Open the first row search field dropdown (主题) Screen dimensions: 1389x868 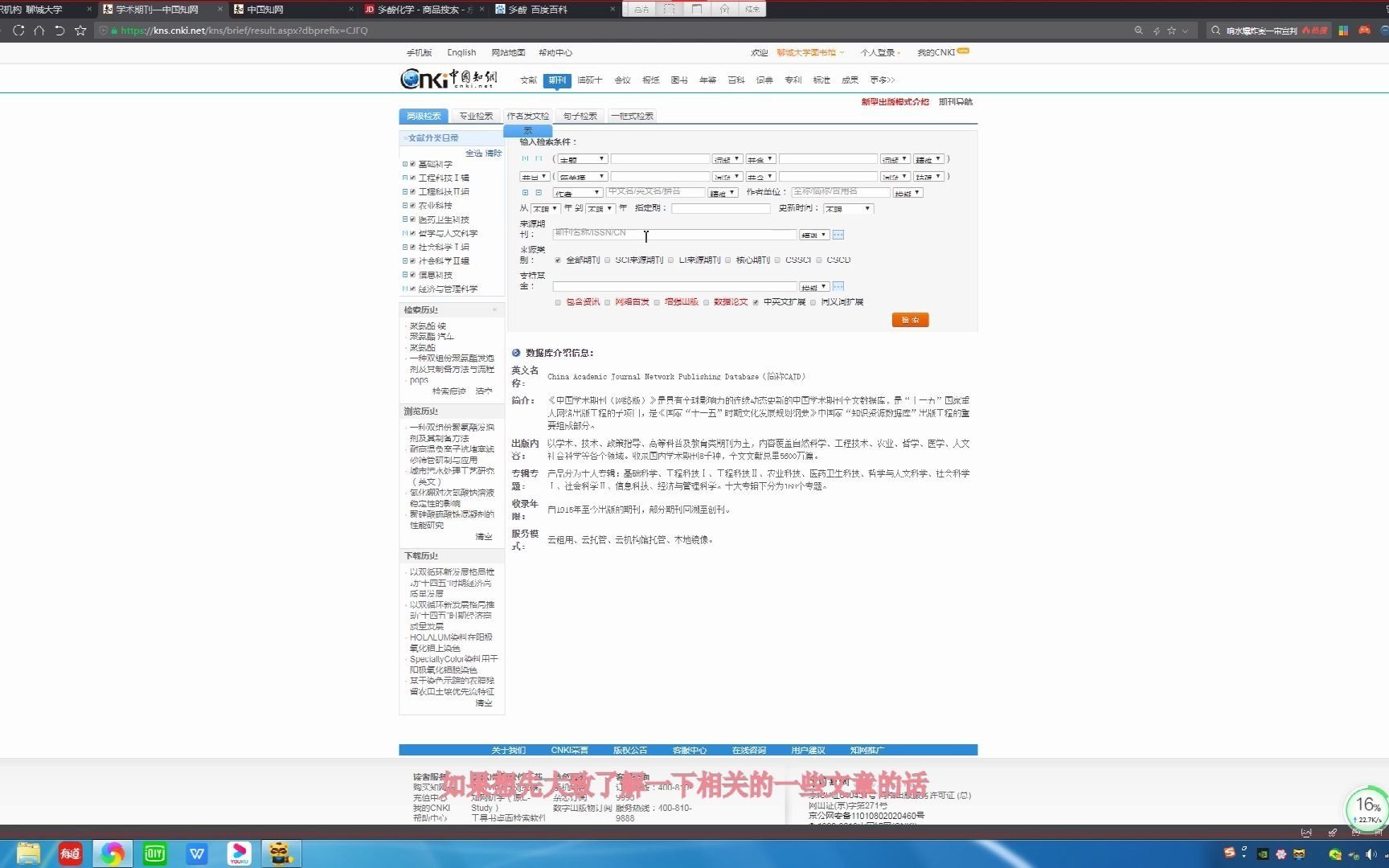[582, 159]
